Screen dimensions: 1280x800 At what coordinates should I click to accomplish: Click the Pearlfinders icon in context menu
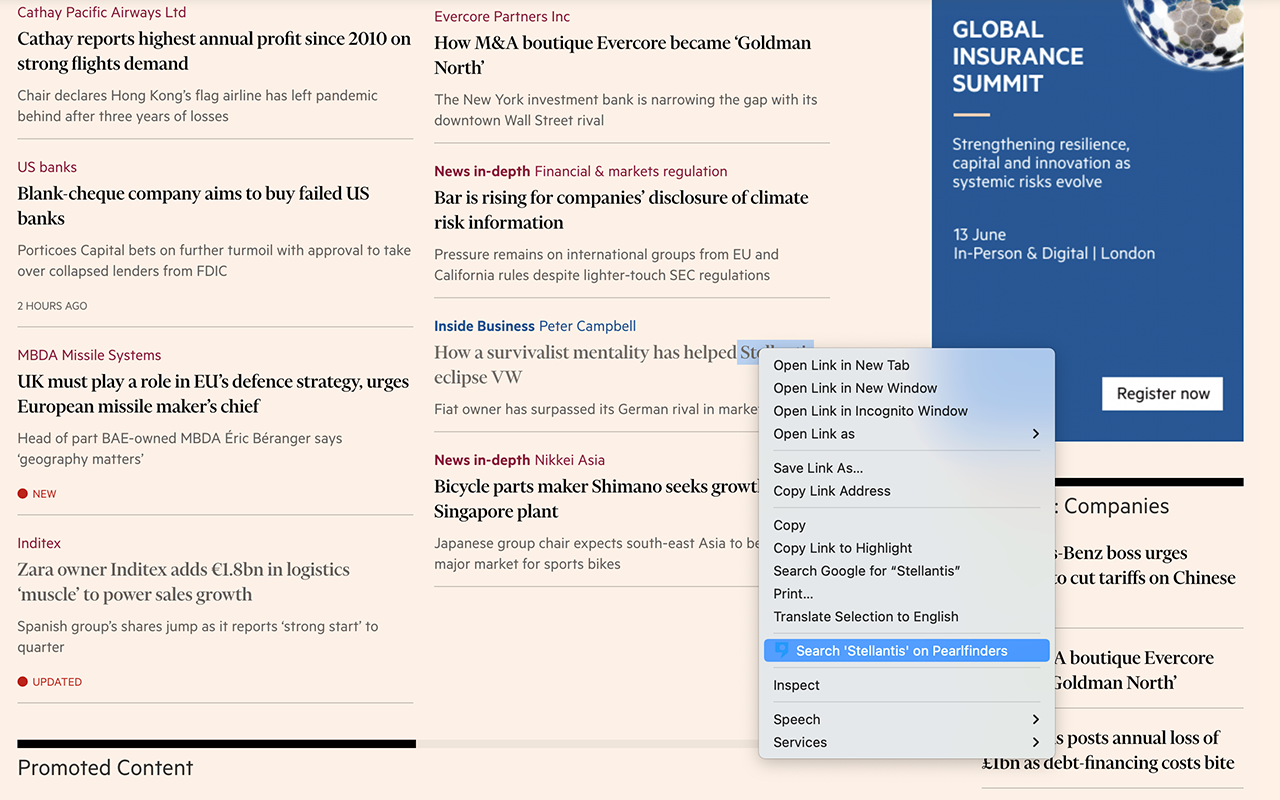(x=782, y=650)
